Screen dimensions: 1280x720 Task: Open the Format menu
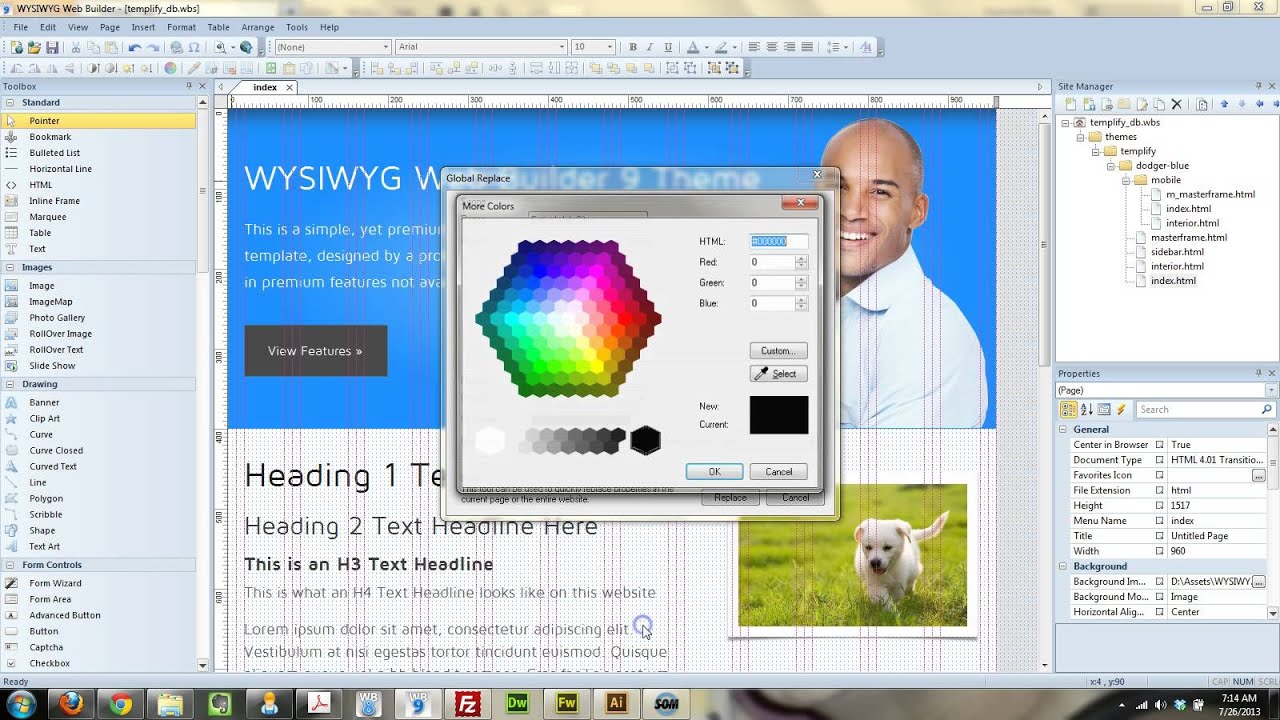tap(181, 28)
